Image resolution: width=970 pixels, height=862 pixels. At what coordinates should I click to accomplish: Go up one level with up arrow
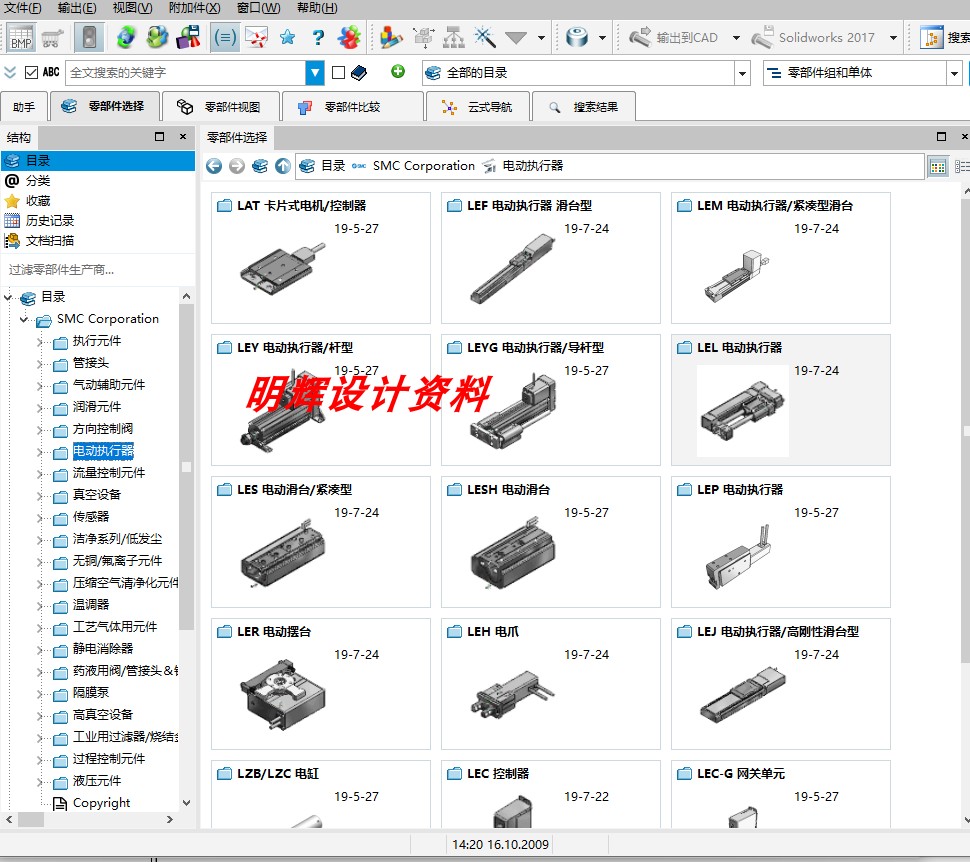tap(283, 166)
